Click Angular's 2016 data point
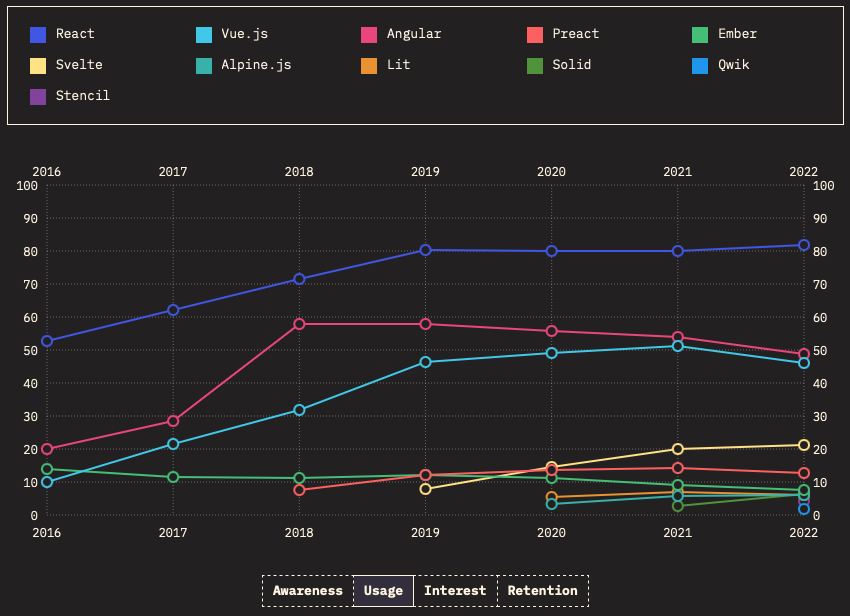The height and width of the screenshot is (616, 850). (x=47, y=449)
